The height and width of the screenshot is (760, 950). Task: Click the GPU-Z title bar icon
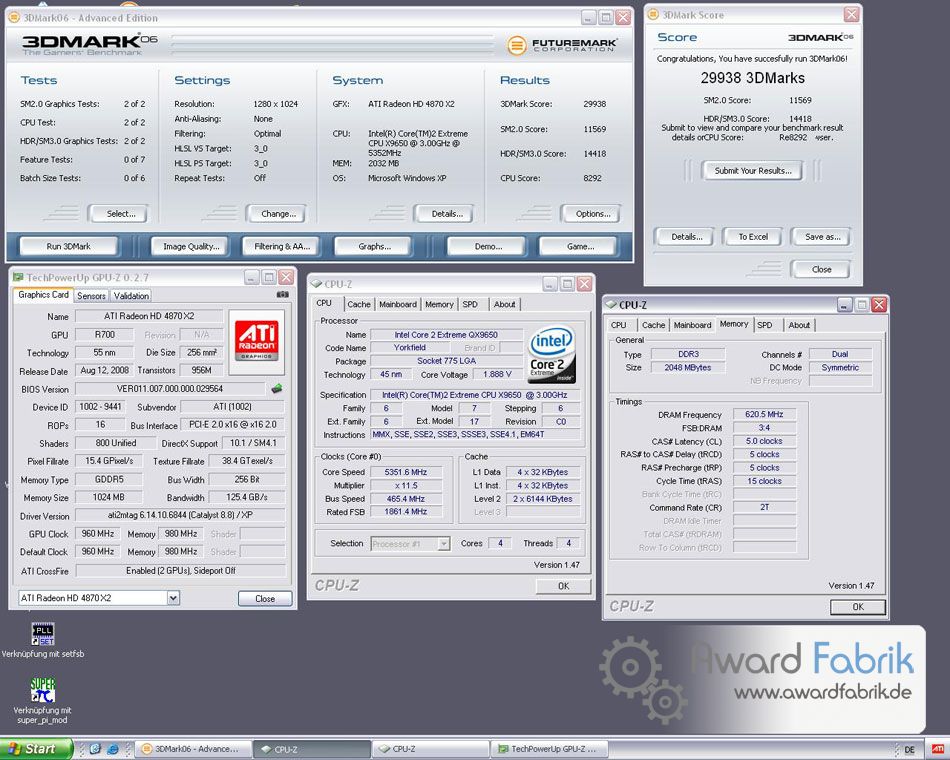point(18,278)
